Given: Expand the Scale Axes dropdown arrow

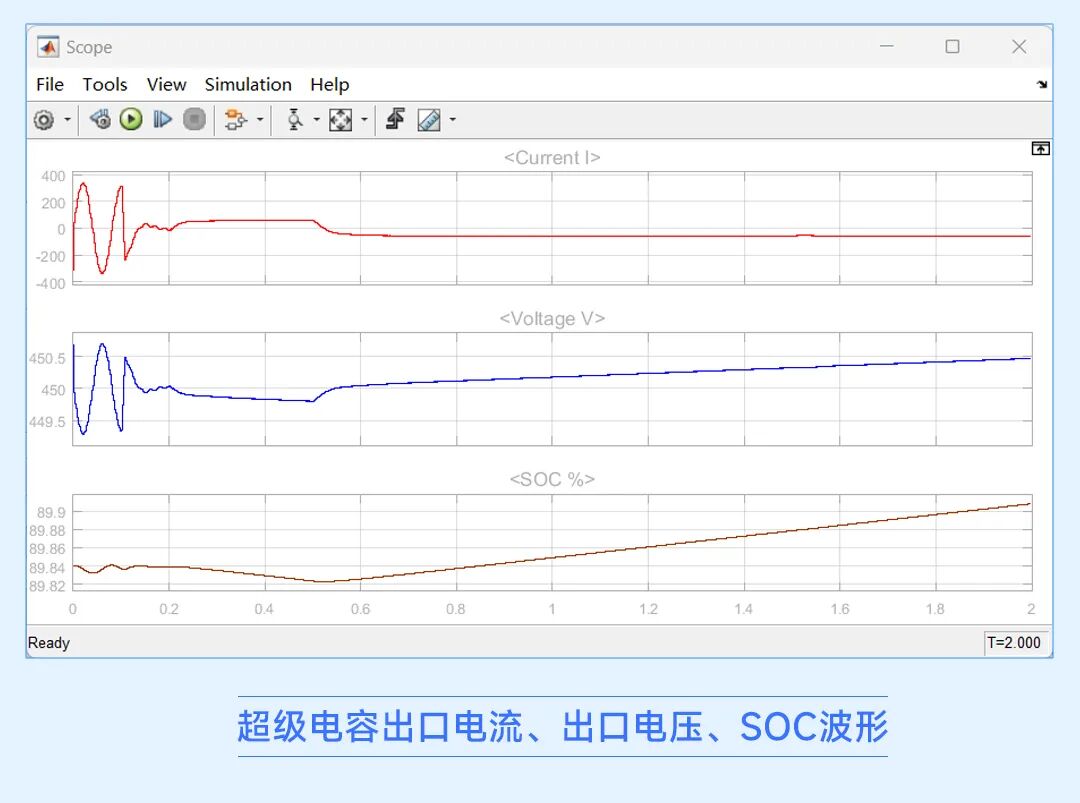Looking at the screenshot, I should point(364,120).
